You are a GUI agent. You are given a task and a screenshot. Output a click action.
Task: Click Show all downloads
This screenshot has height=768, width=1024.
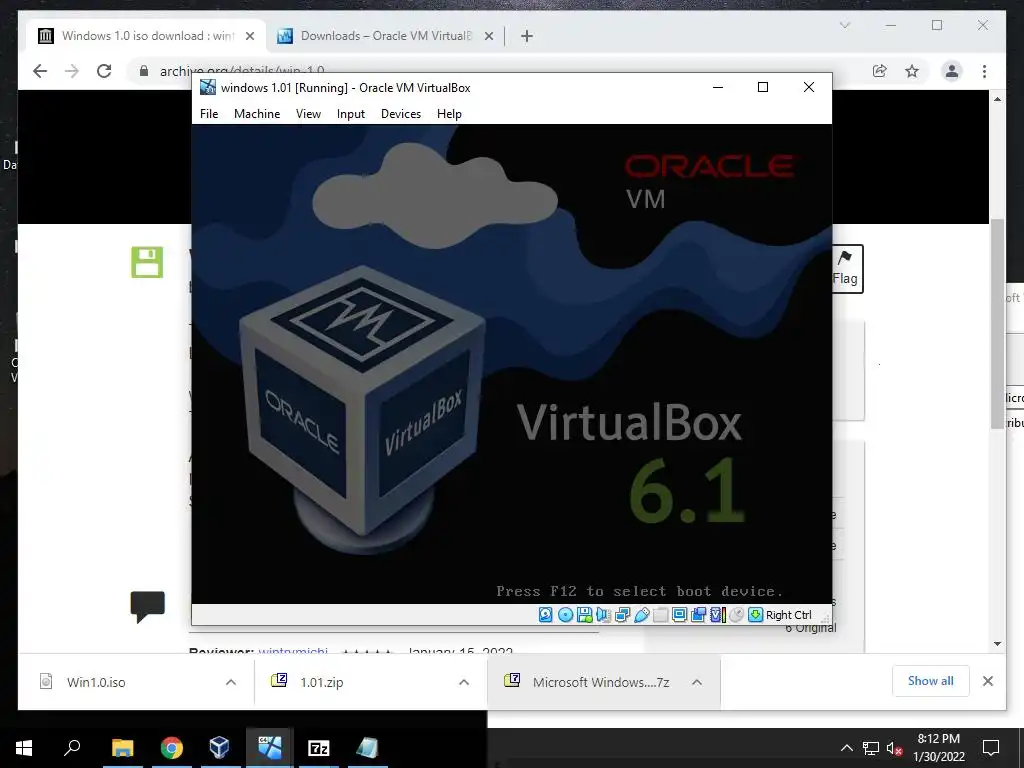coord(931,681)
